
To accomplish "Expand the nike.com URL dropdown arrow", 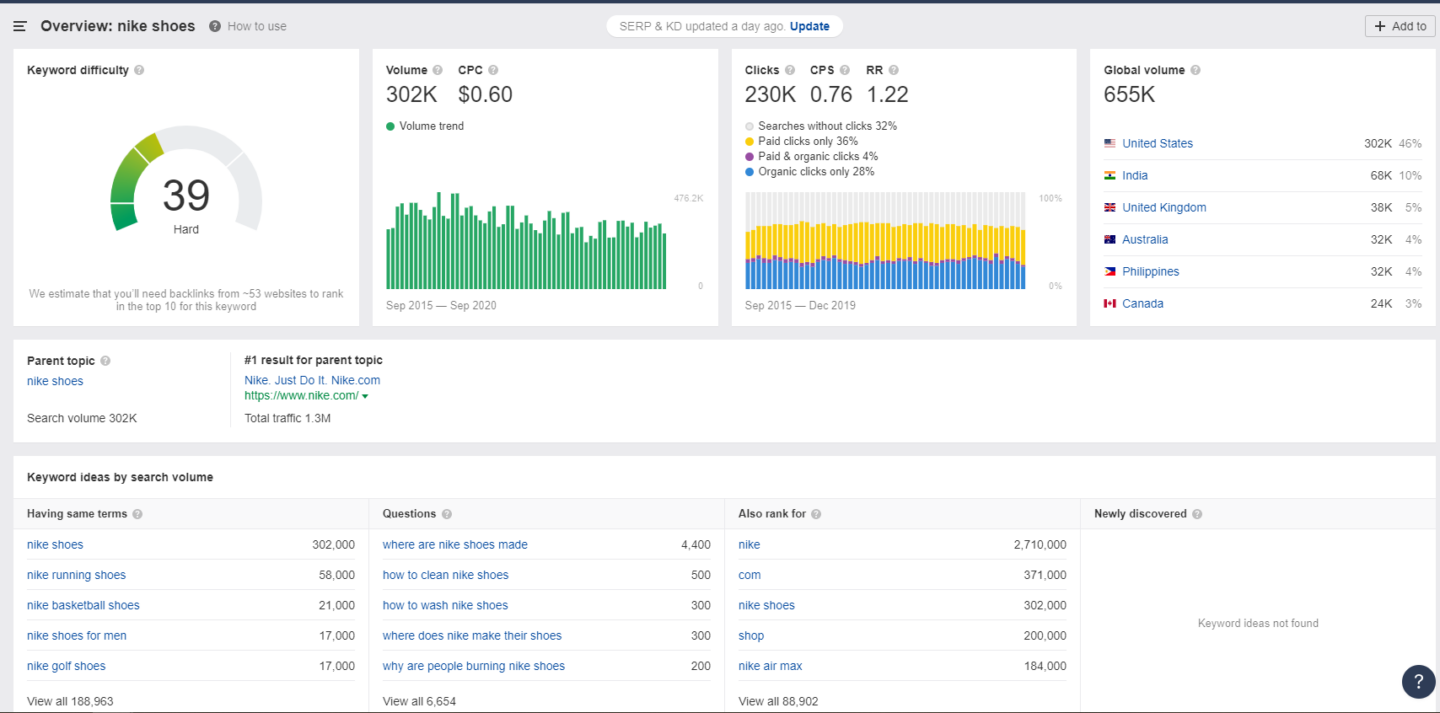I will pos(365,397).
